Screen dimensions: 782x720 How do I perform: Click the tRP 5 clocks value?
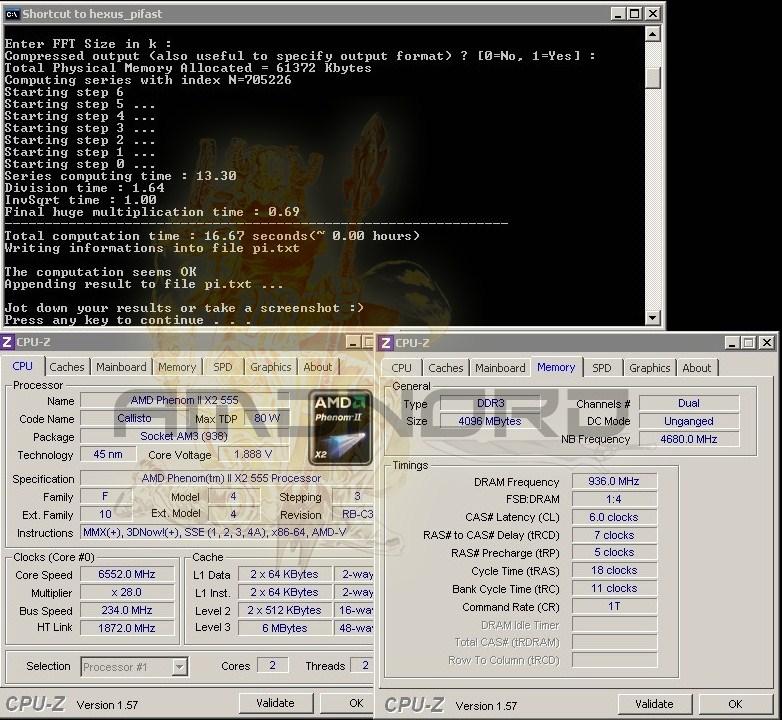pos(614,552)
